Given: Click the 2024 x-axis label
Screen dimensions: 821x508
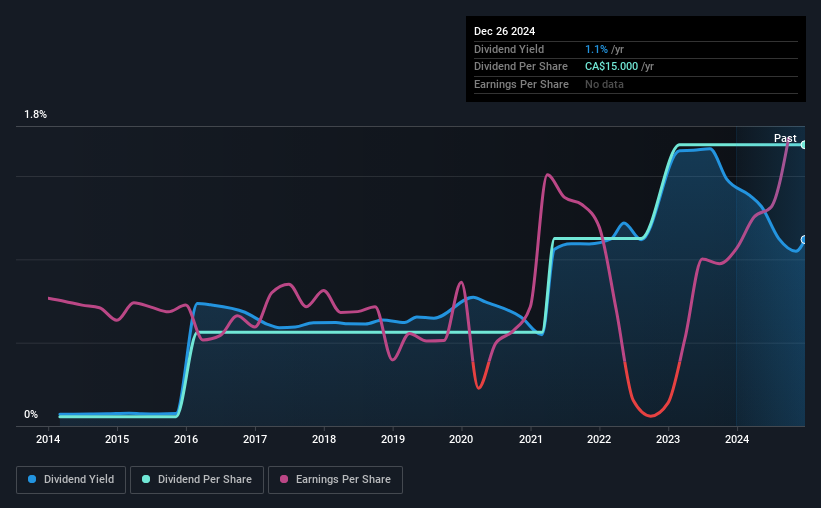Looking at the screenshot, I should (x=737, y=439).
